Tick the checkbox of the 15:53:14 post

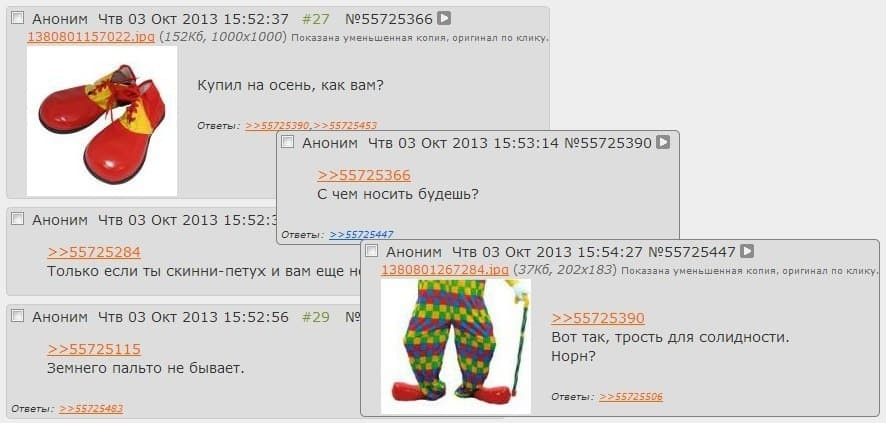[x=288, y=142]
